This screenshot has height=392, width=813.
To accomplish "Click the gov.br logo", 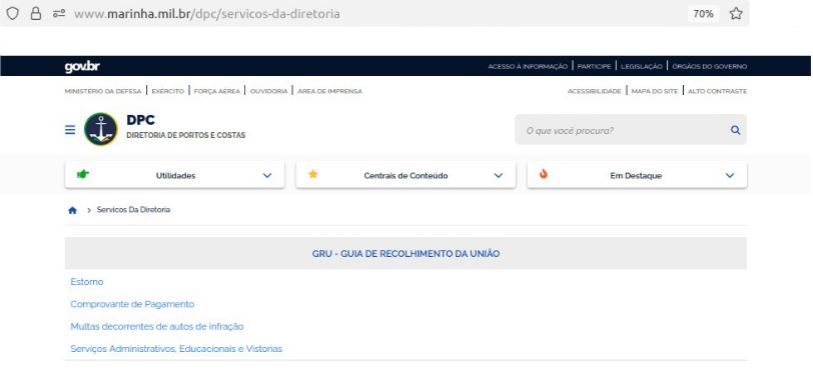I will (x=82, y=66).
